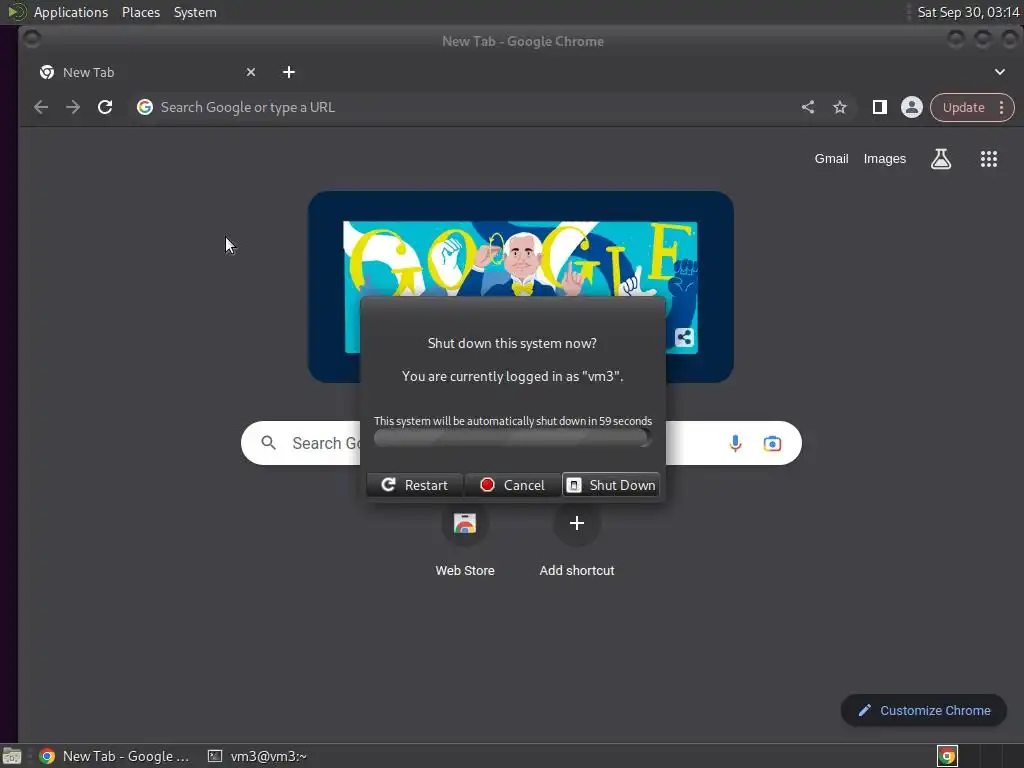The height and width of the screenshot is (768, 1024).
Task: Go back with Chrome's back arrow
Action: pyautogui.click(x=41, y=107)
